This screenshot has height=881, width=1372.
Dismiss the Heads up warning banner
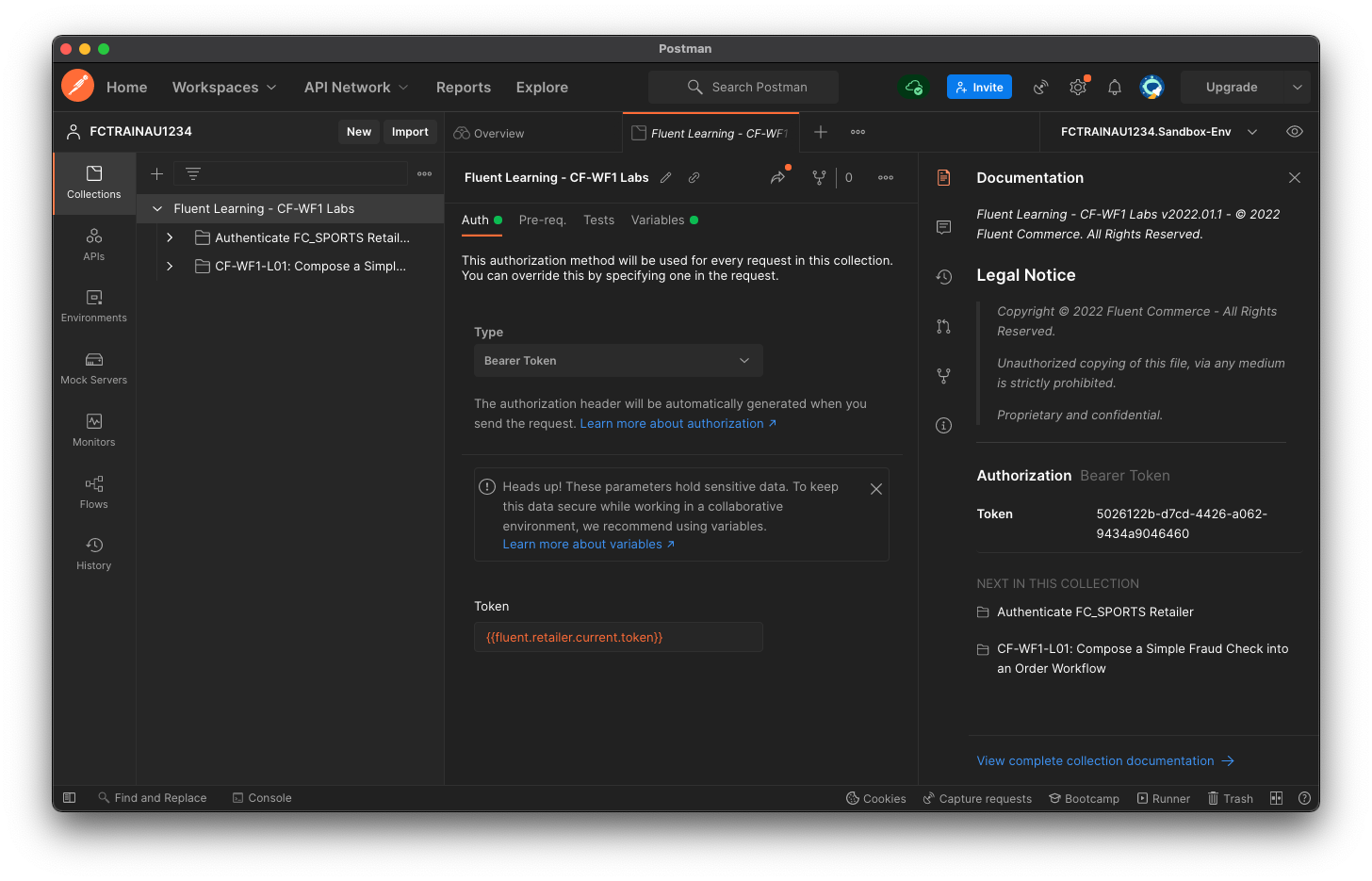pos(876,489)
